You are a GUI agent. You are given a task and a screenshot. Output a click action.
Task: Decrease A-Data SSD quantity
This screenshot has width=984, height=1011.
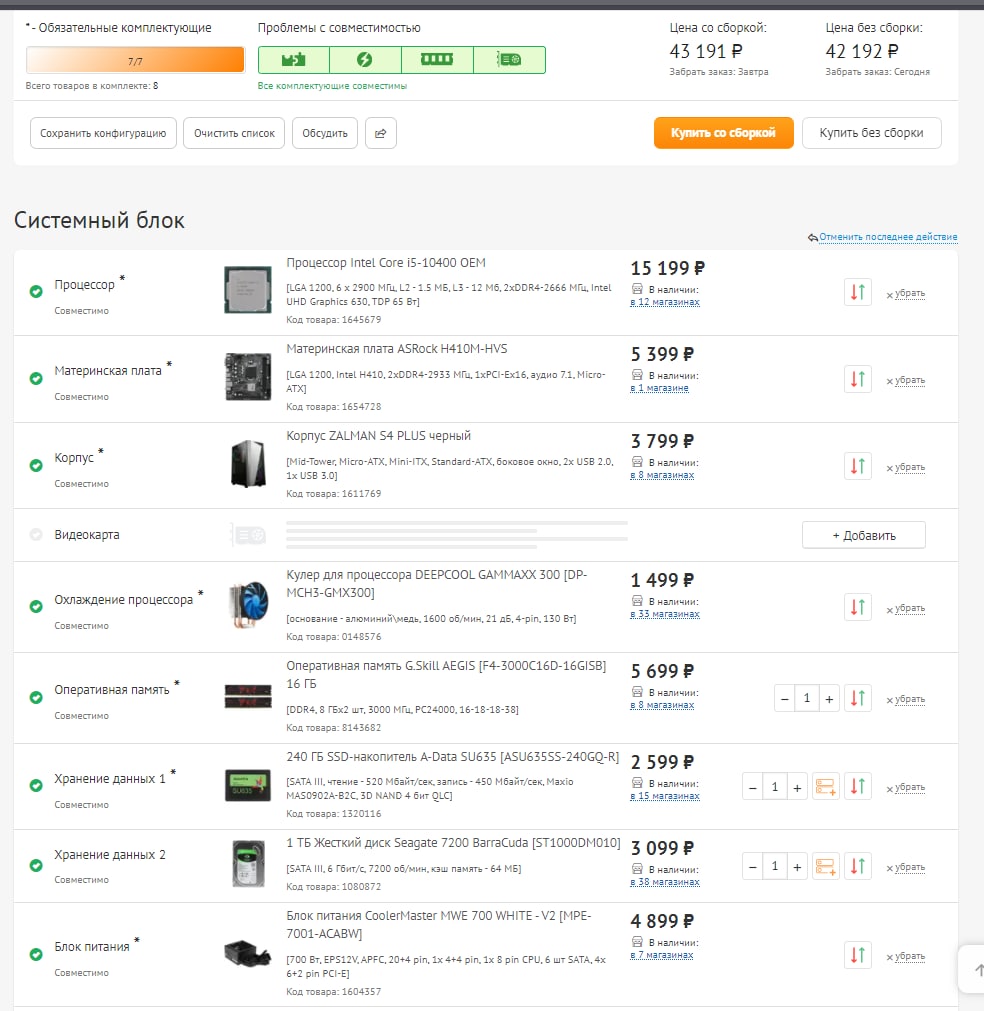coord(753,787)
